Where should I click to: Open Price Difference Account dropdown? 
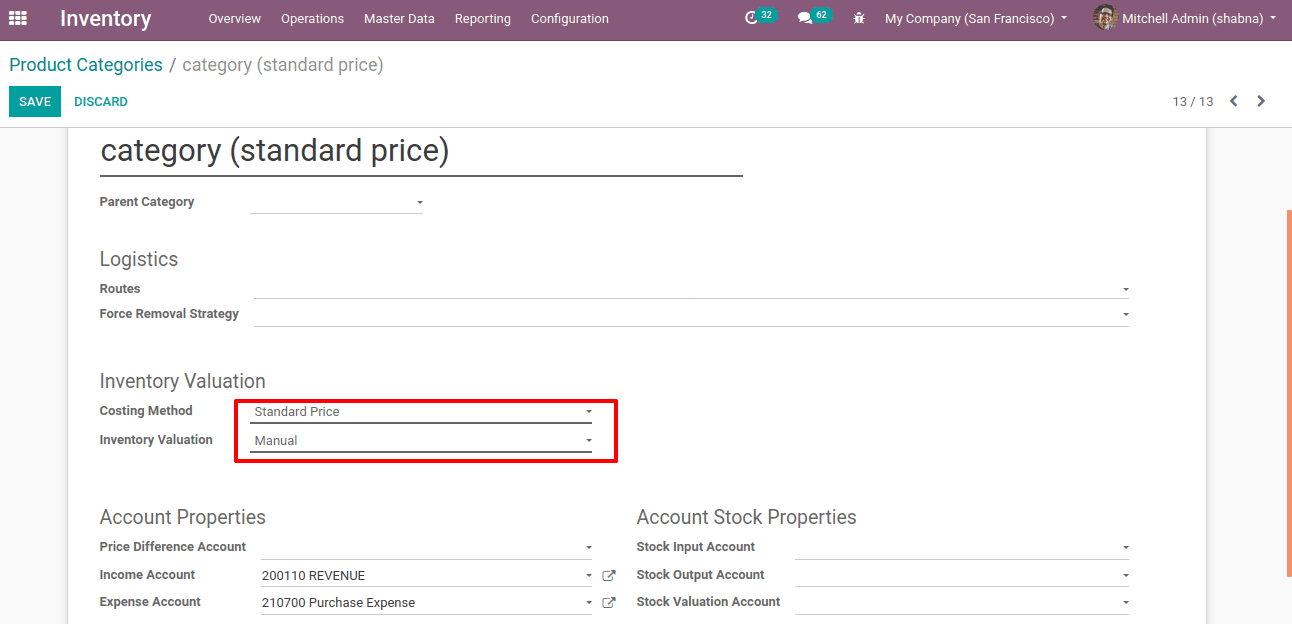tap(426, 547)
